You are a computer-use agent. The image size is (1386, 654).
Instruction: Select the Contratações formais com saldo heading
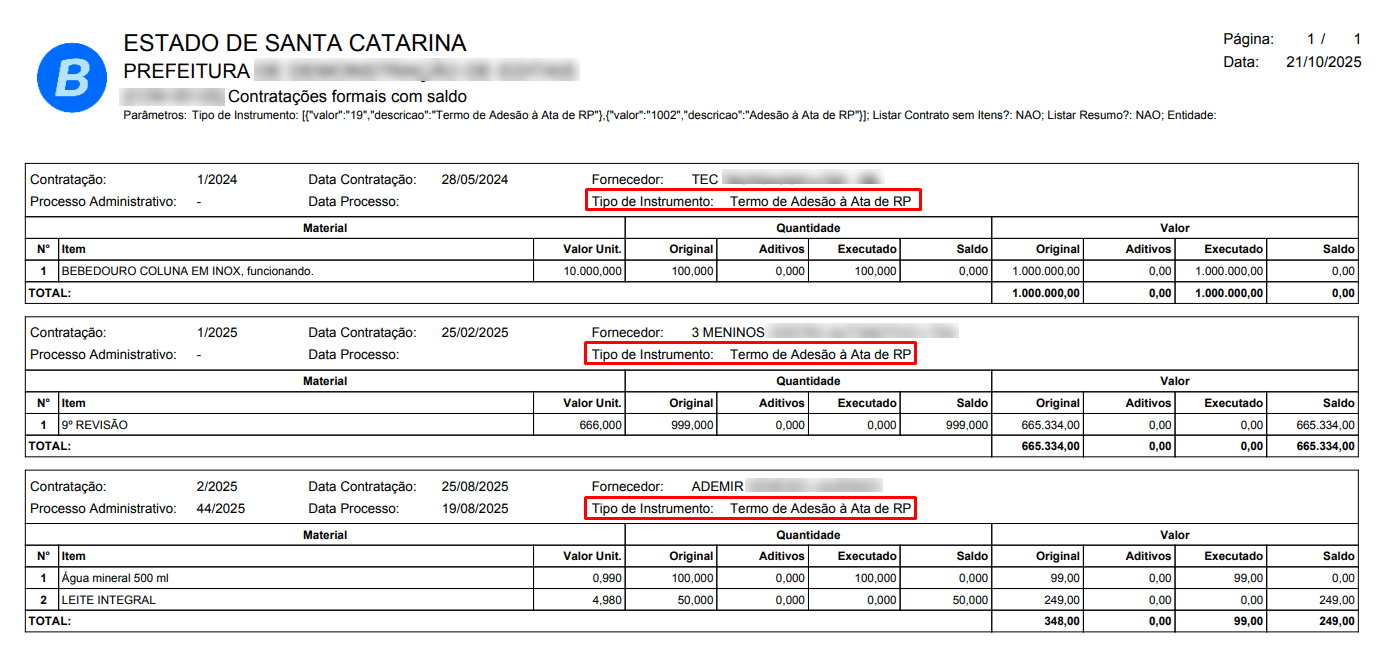(347, 97)
